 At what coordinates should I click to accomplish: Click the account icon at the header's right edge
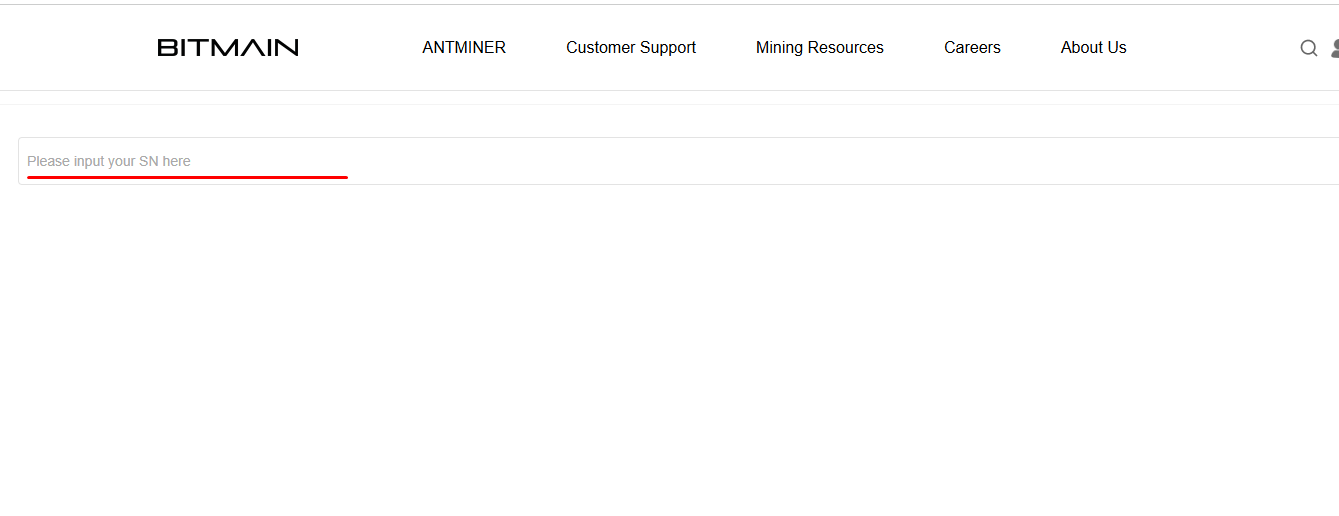1334,48
